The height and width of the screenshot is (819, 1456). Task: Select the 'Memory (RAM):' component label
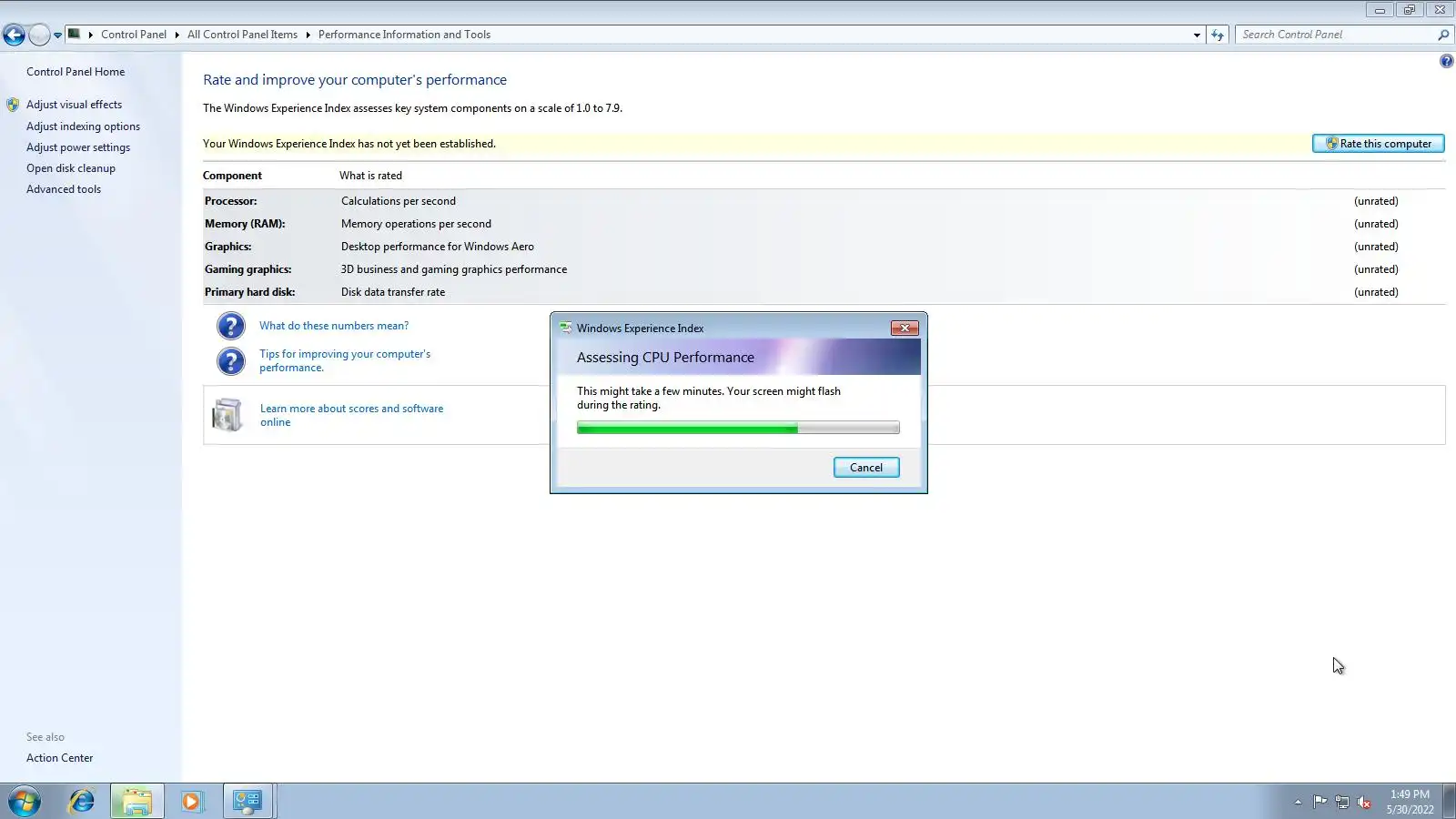[245, 224]
